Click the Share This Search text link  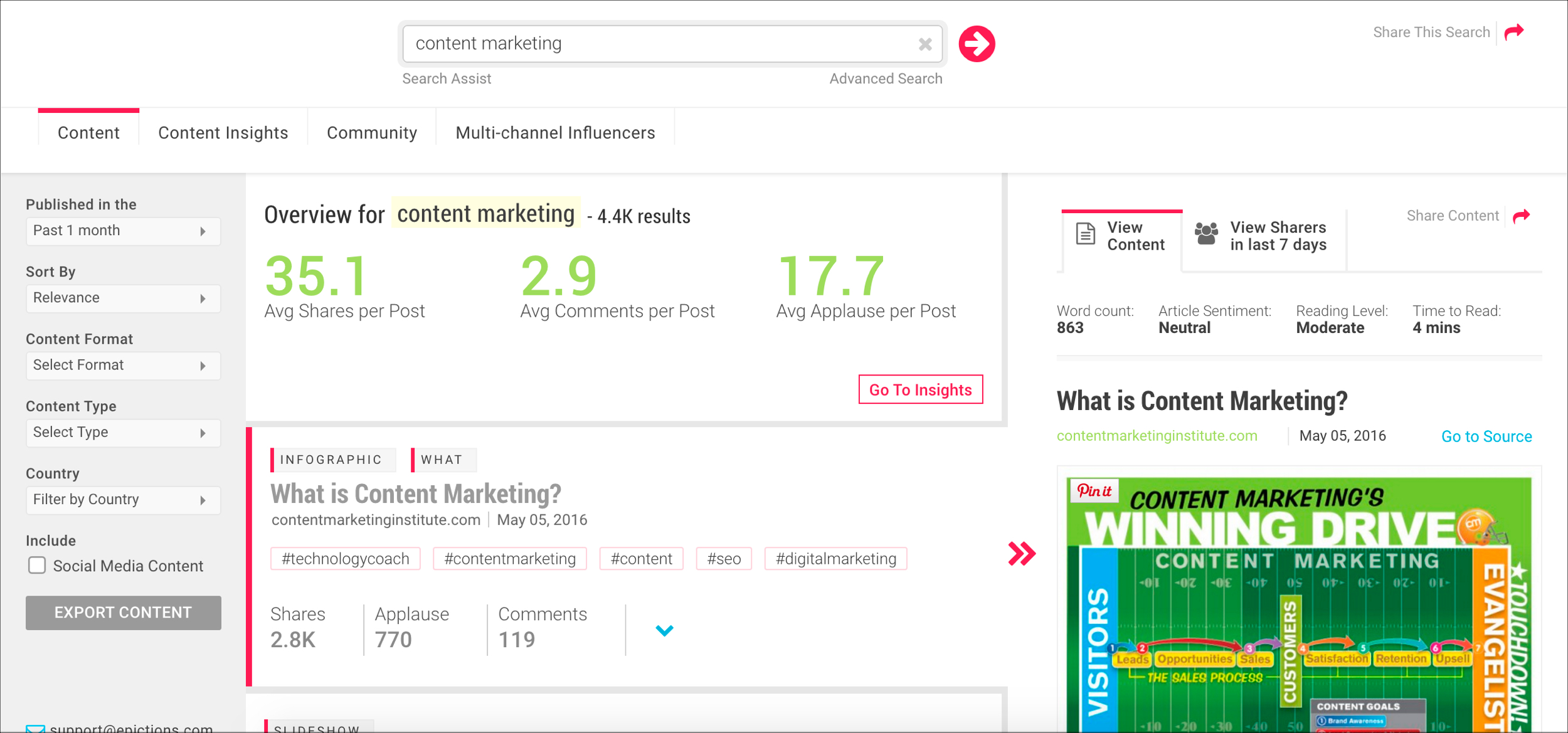click(1431, 32)
